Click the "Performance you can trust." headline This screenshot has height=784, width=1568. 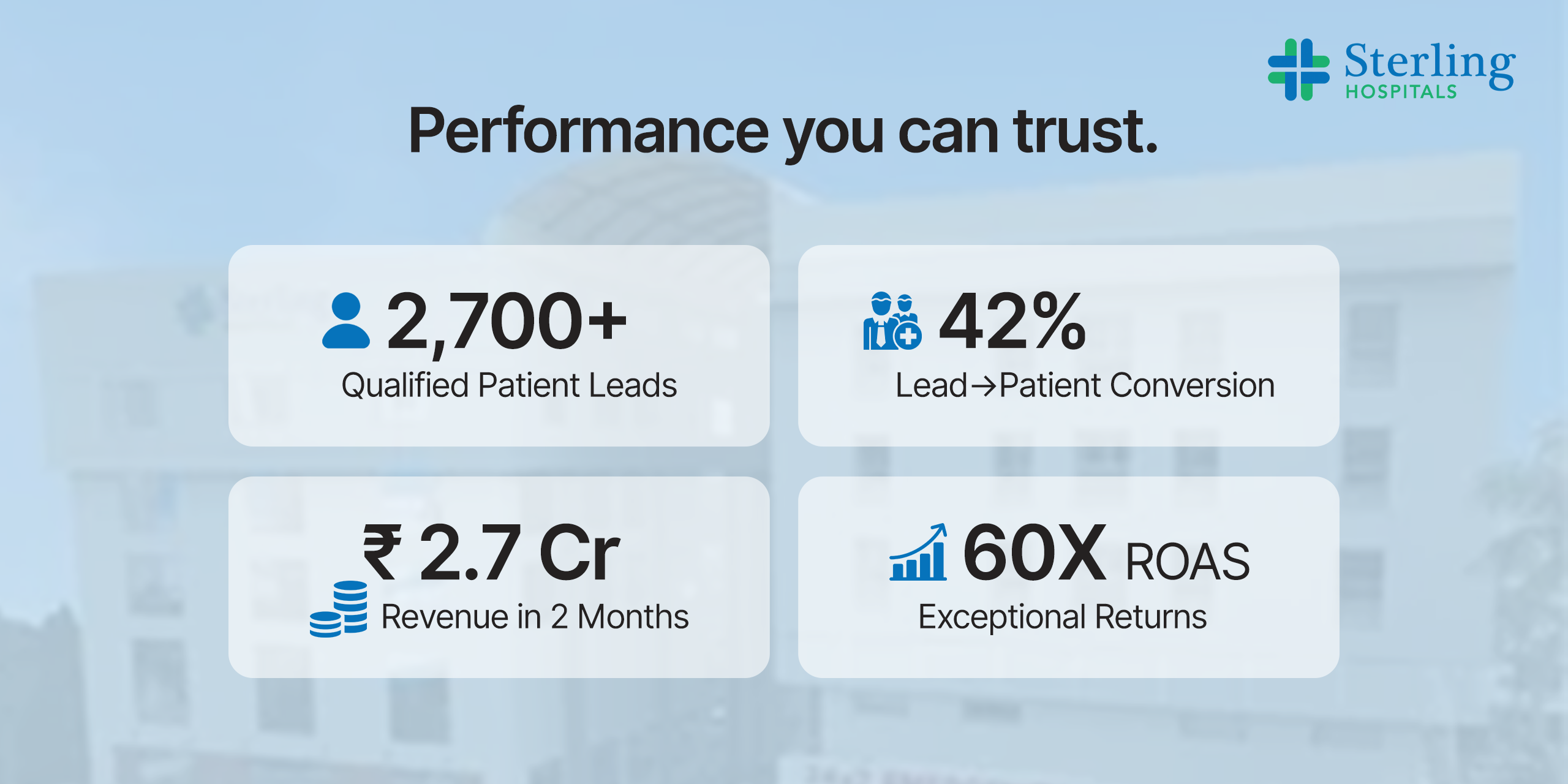(x=783, y=131)
